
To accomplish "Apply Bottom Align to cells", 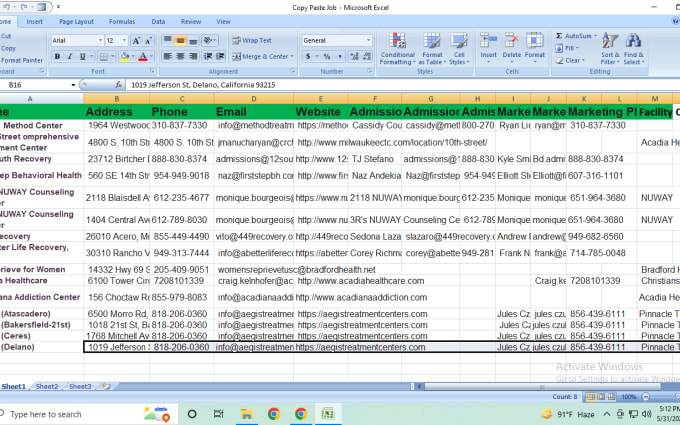I will [x=193, y=41].
